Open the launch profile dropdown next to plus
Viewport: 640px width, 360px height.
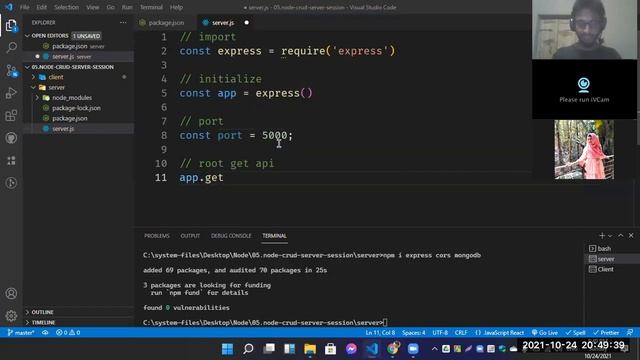(610, 236)
